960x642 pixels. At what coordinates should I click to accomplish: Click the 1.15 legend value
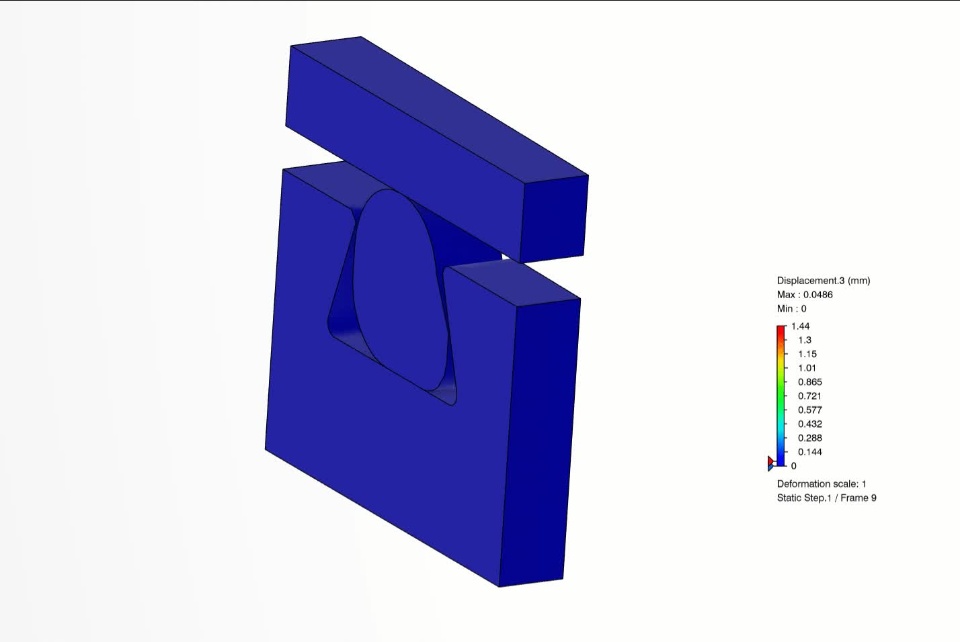[x=807, y=354]
